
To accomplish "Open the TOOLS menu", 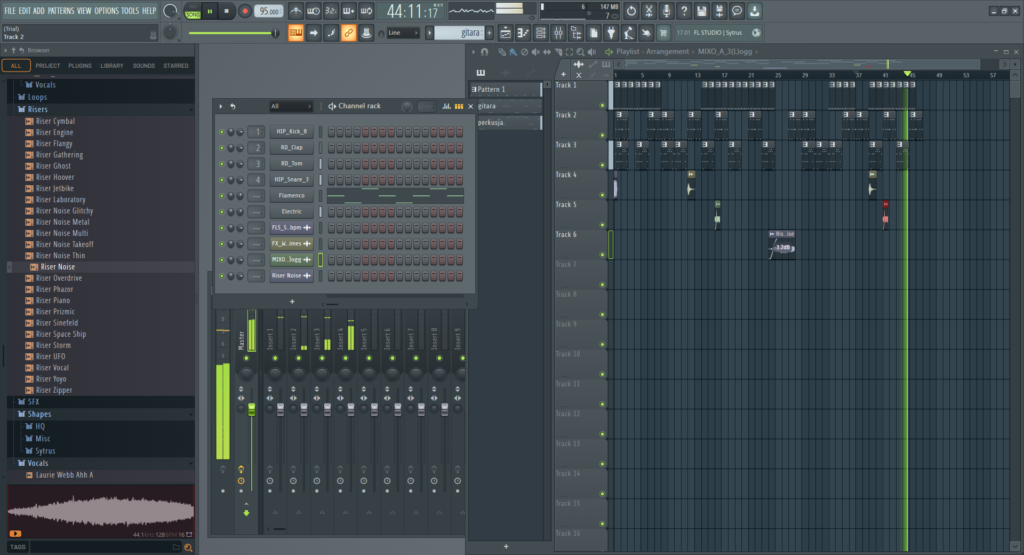I will [130, 10].
